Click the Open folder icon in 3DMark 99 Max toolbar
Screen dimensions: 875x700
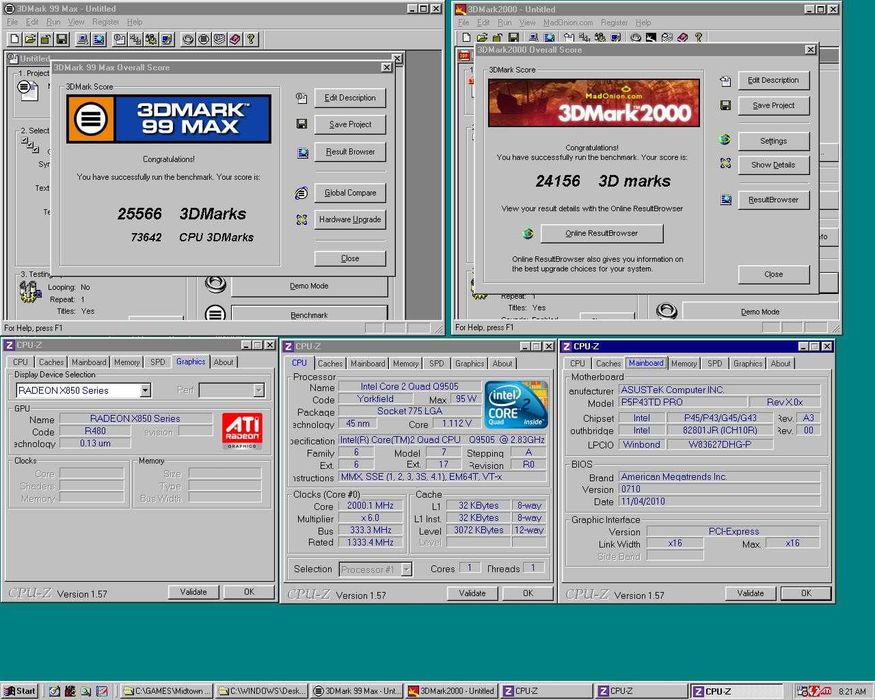coord(30,39)
